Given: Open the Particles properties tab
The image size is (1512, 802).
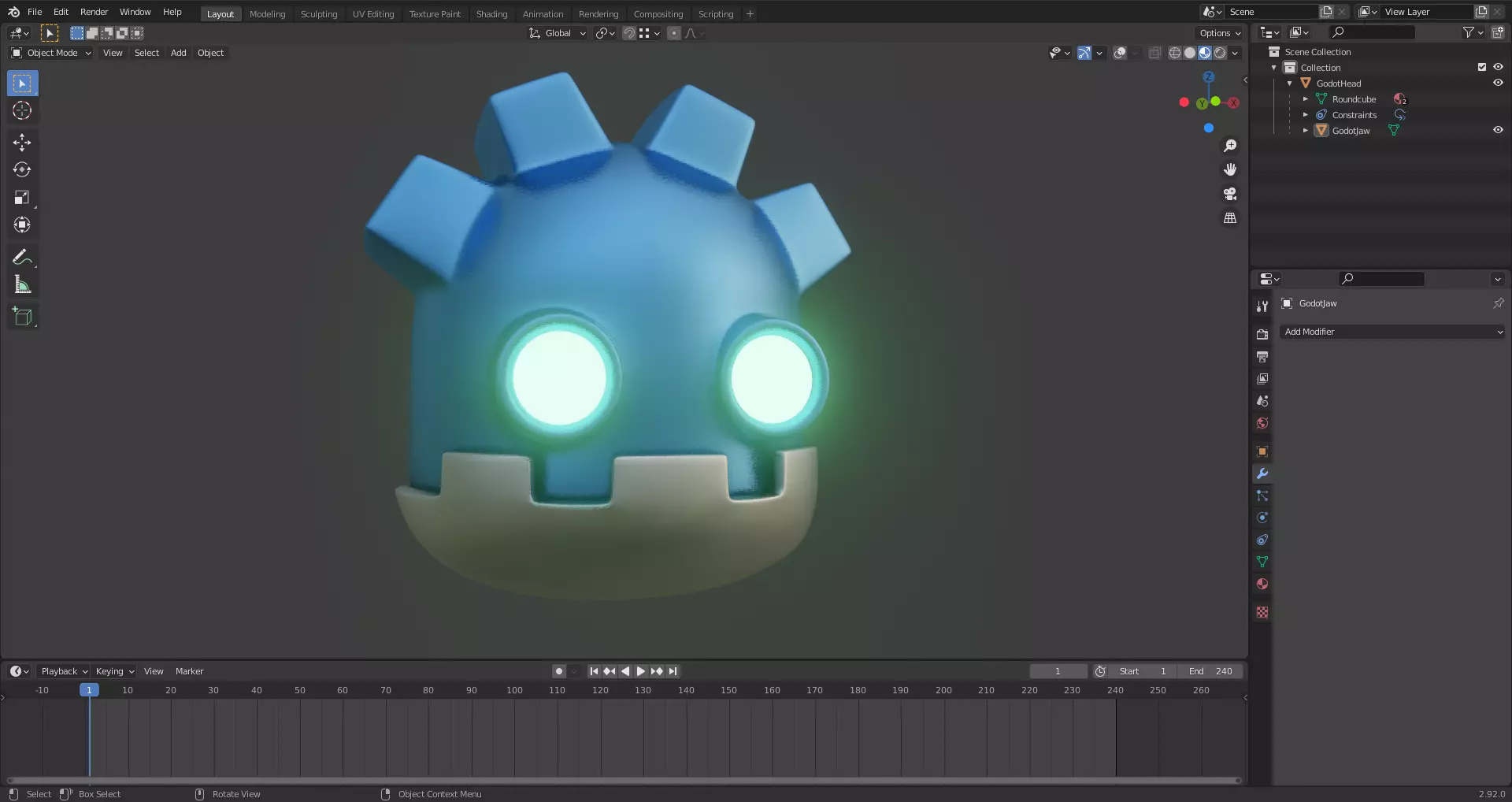Looking at the screenshot, I should (x=1262, y=496).
